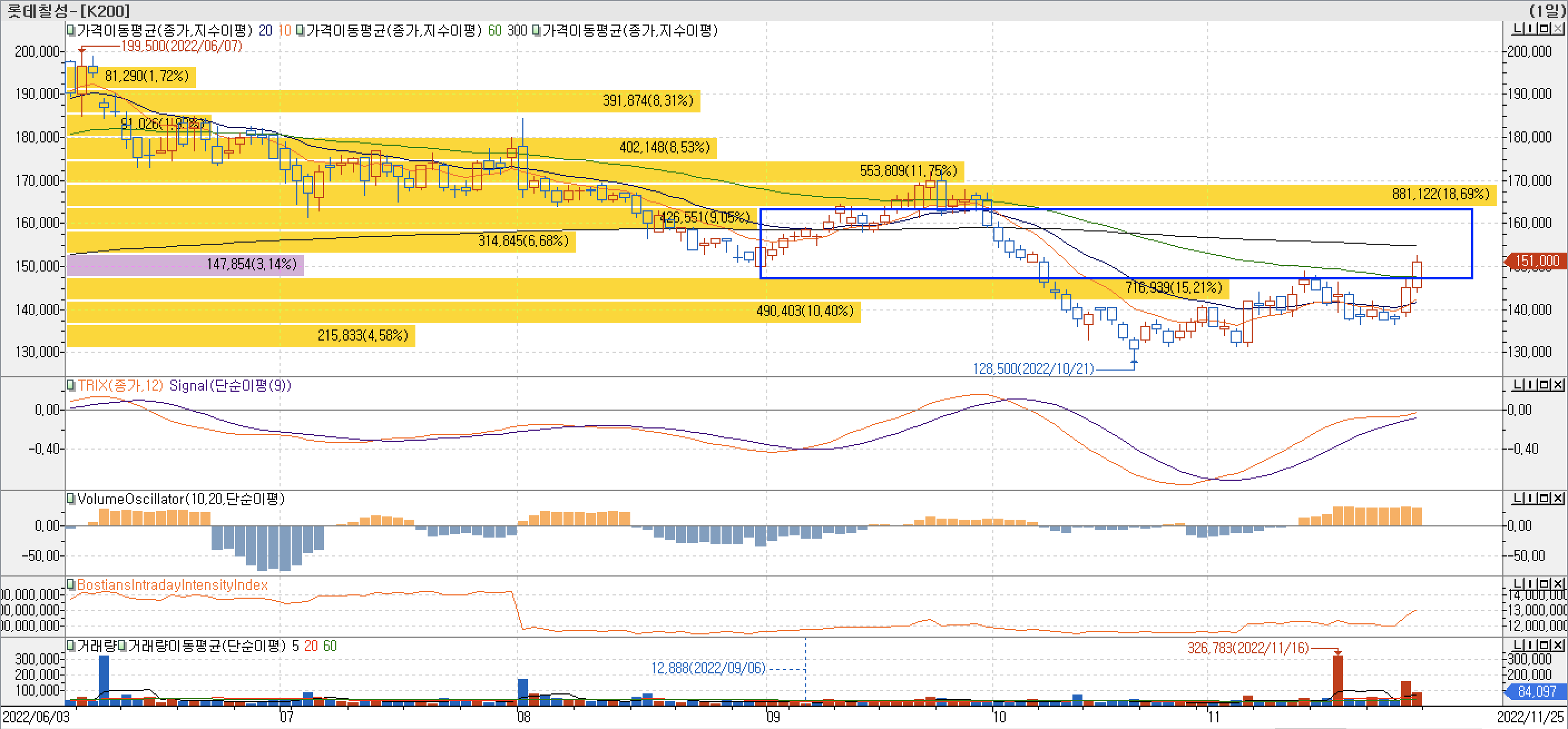Viewport: 1568px width, 729px height.
Task: Click the green icon next to the TRIX legend
Action: coord(71,386)
